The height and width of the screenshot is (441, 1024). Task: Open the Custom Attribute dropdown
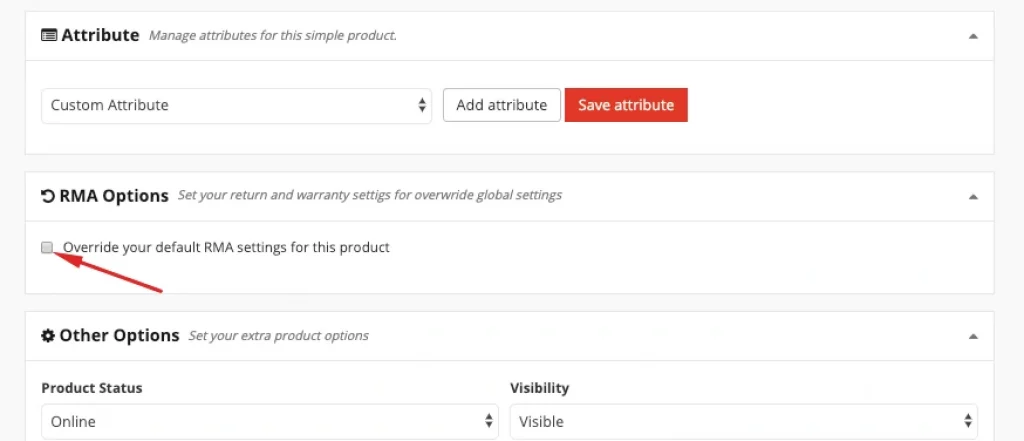[236, 105]
